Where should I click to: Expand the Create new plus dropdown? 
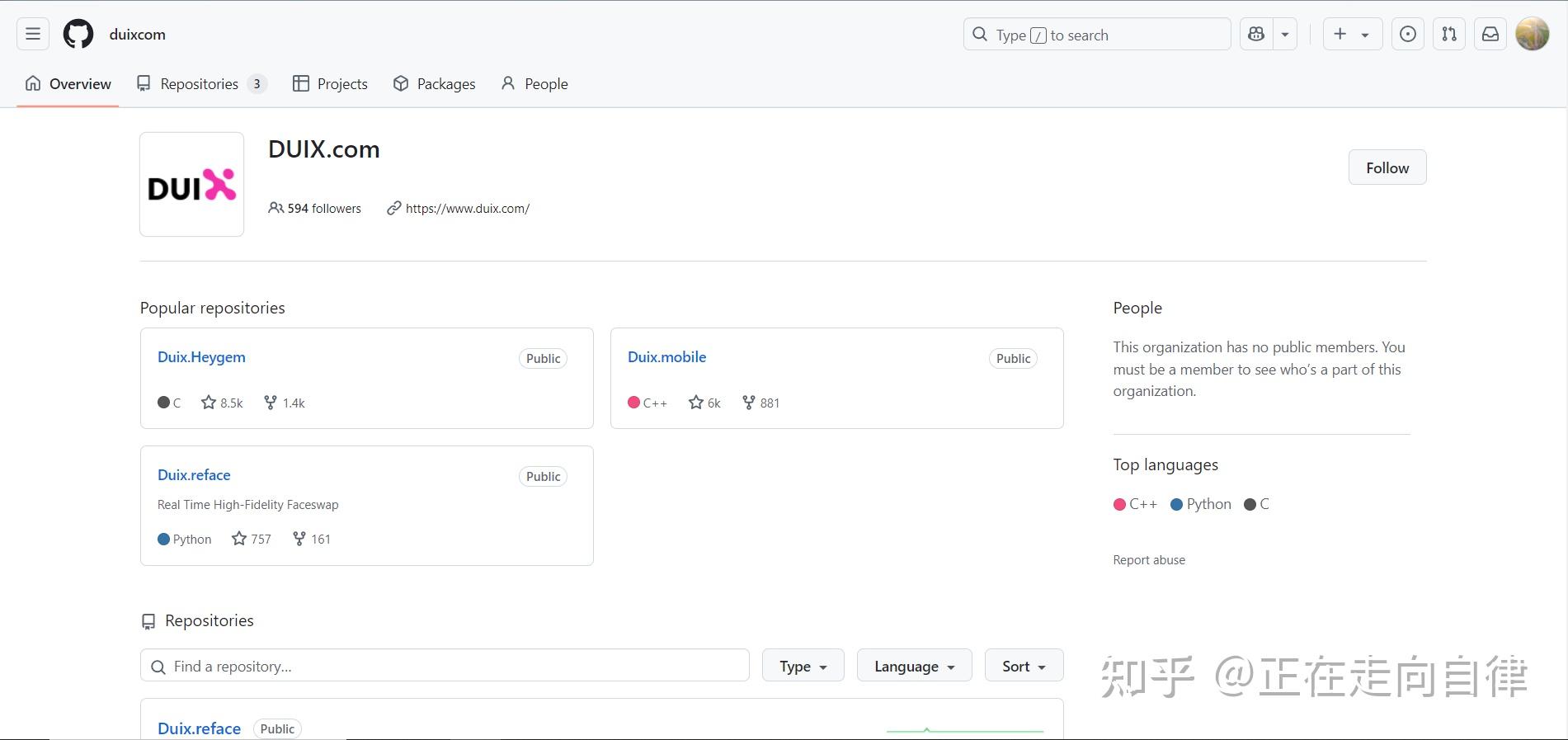click(x=1352, y=35)
